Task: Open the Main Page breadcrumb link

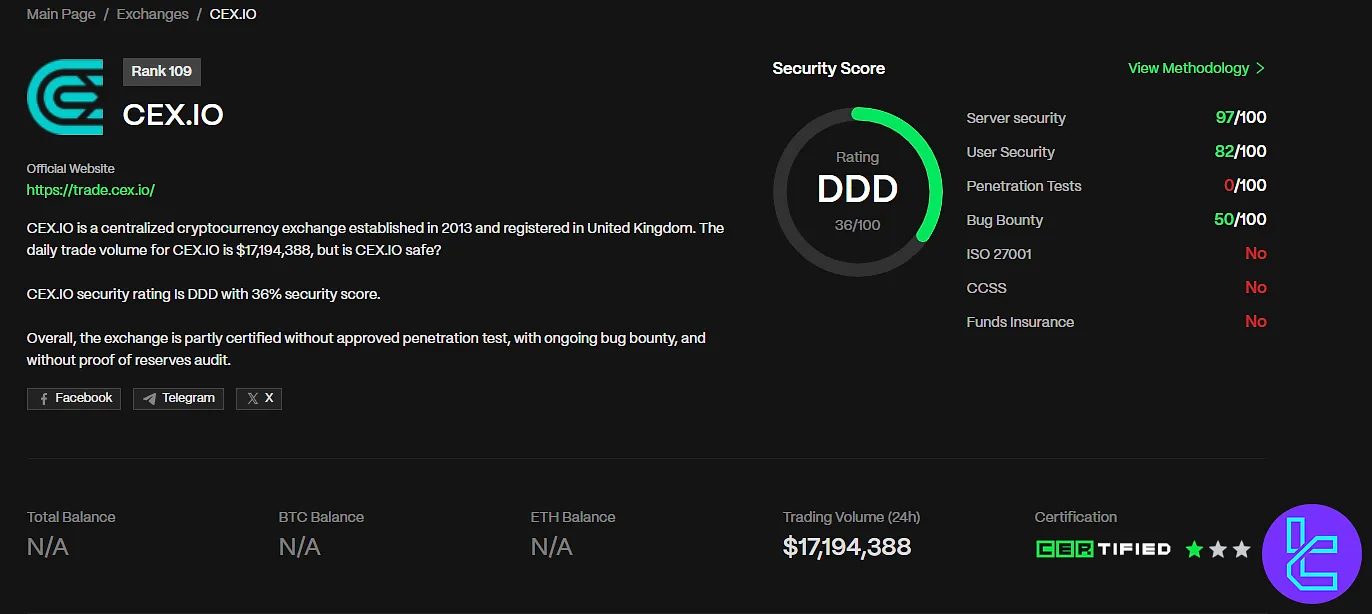Action: pos(61,14)
